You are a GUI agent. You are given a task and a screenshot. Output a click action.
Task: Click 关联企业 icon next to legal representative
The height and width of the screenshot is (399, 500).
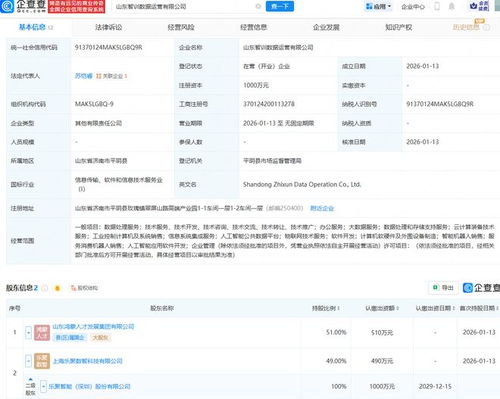click(x=111, y=76)
